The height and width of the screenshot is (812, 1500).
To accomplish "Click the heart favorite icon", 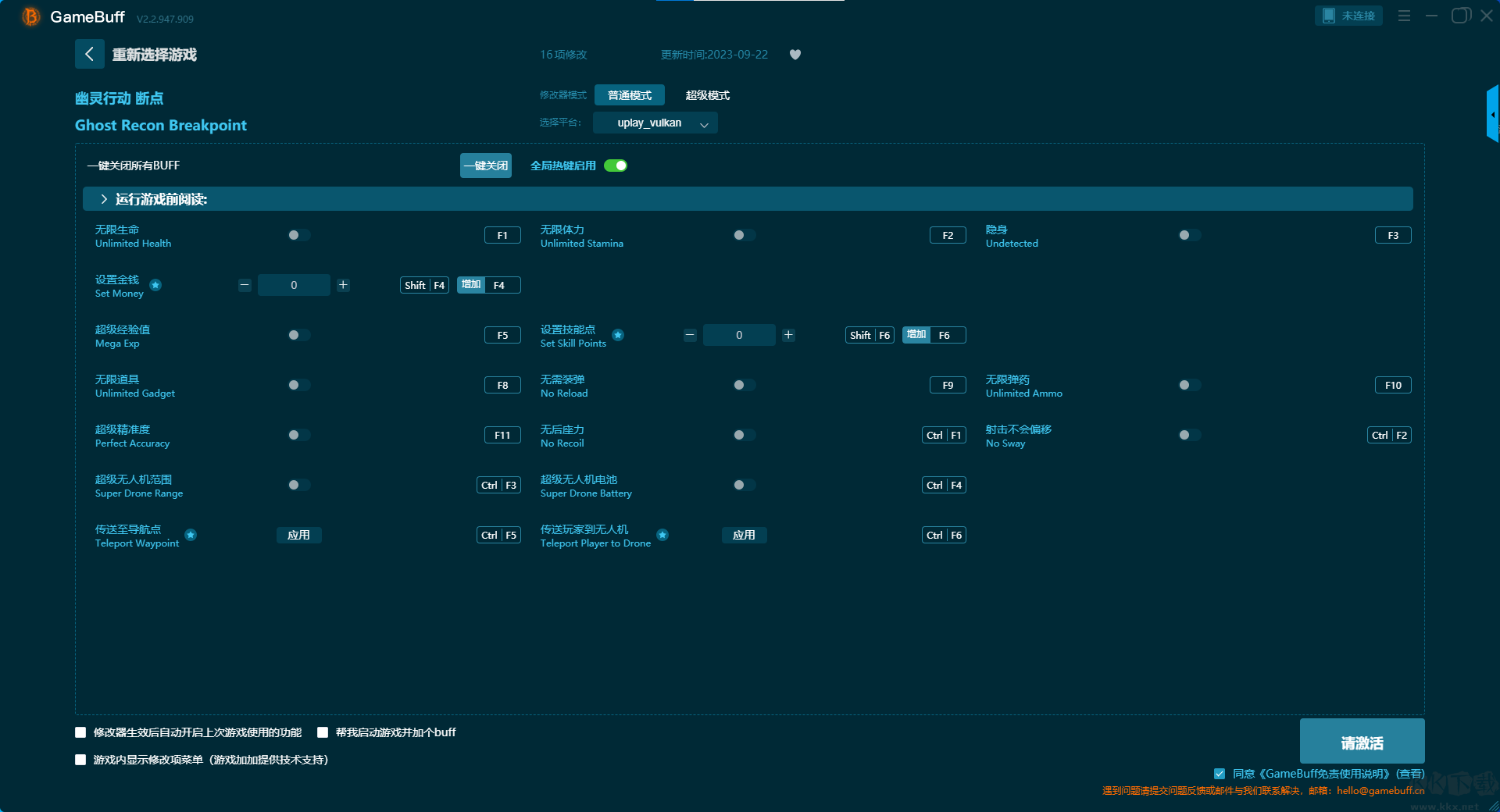I will (x=795, y=55).
